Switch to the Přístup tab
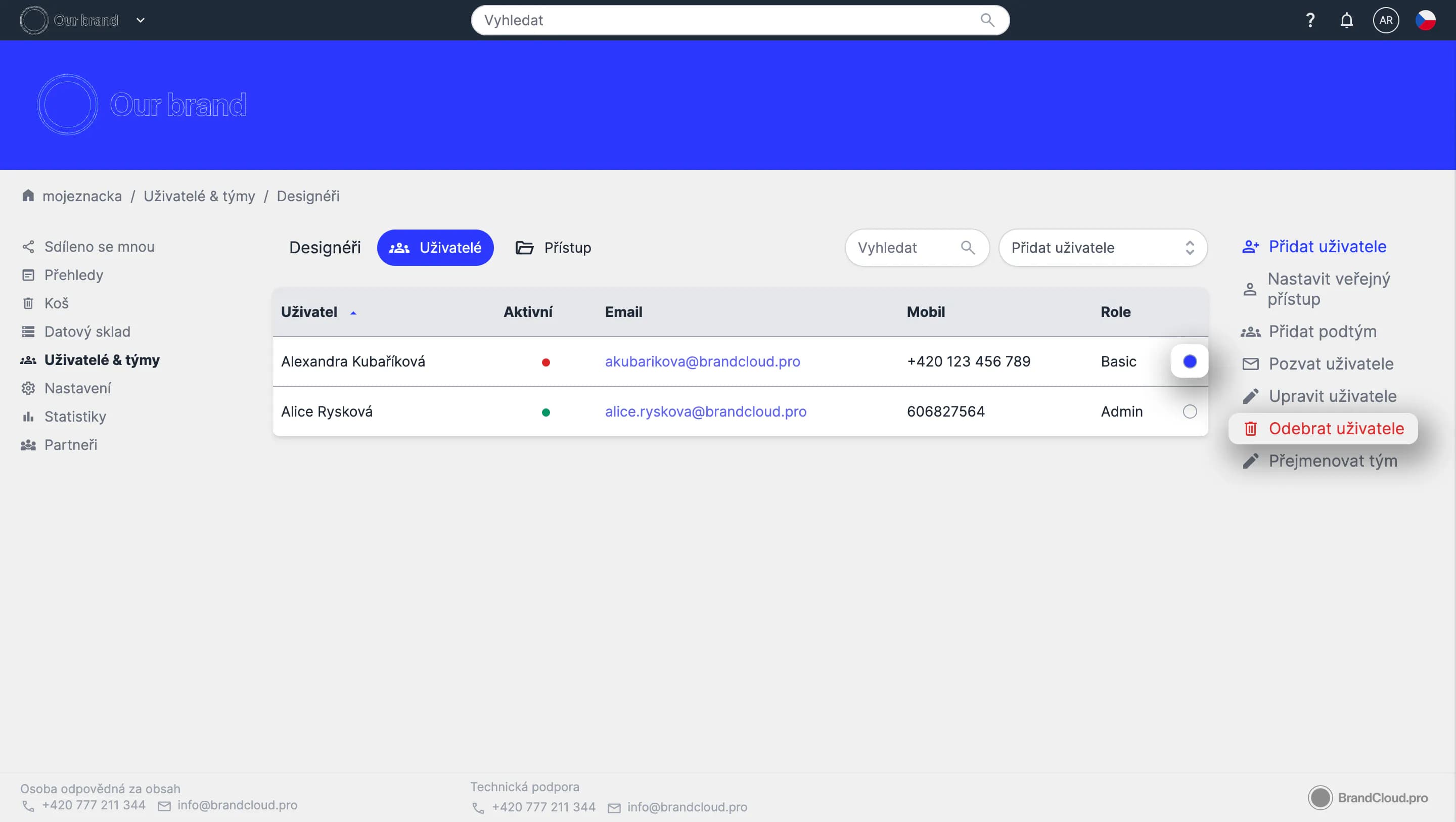Image resolution: width=1456 pixels, height=822 pixels. point(554,248)
